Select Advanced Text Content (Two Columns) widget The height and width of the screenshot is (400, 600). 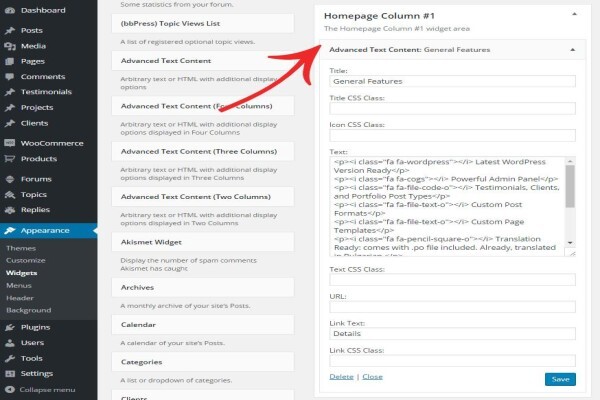[x=203, y=197]
